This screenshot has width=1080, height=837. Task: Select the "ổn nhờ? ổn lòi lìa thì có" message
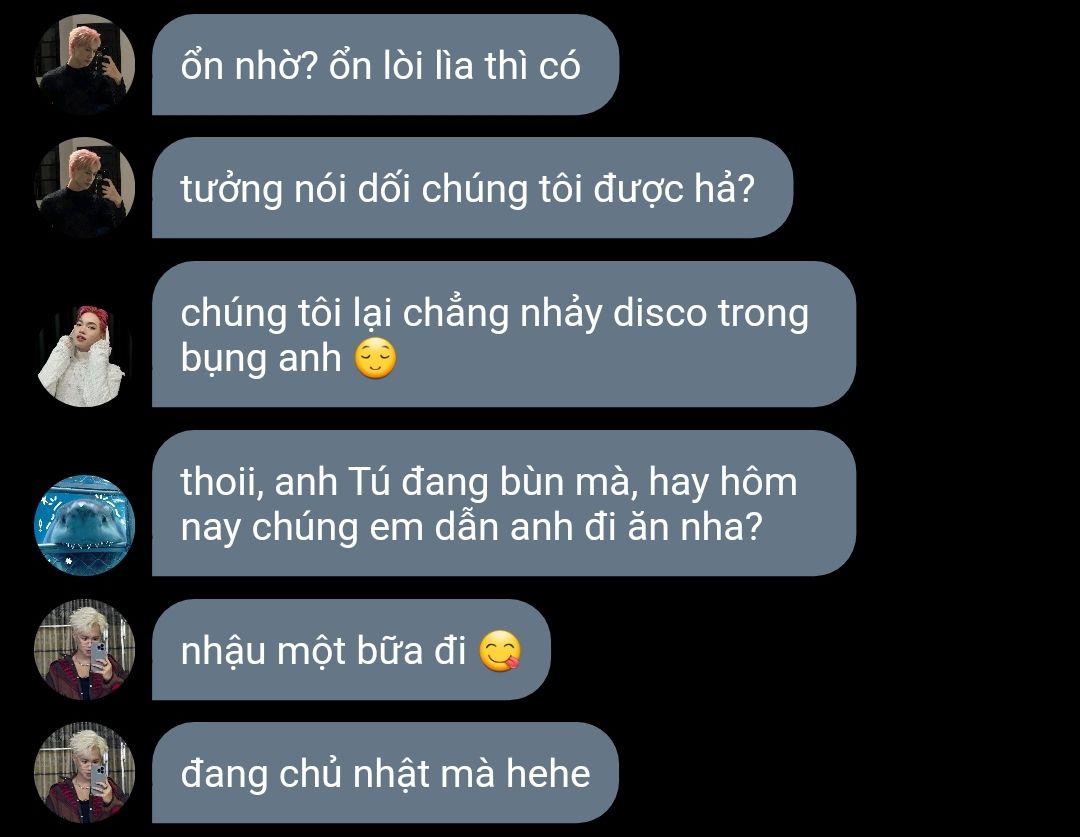click(385, 65)
